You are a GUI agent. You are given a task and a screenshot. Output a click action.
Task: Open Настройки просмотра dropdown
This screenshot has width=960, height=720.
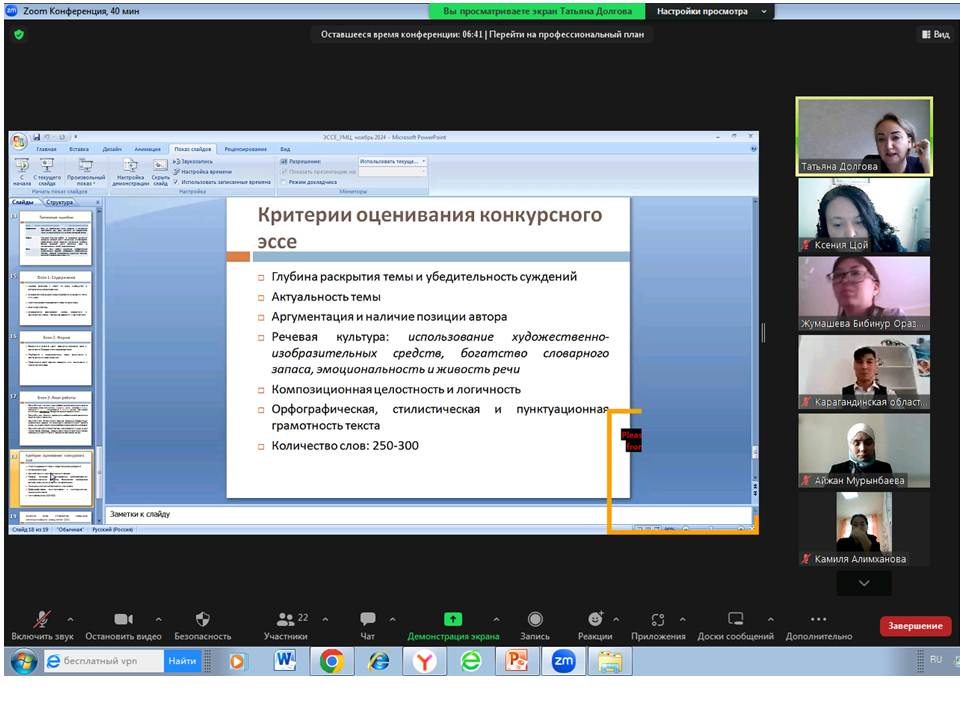click(x=710, y=11)
